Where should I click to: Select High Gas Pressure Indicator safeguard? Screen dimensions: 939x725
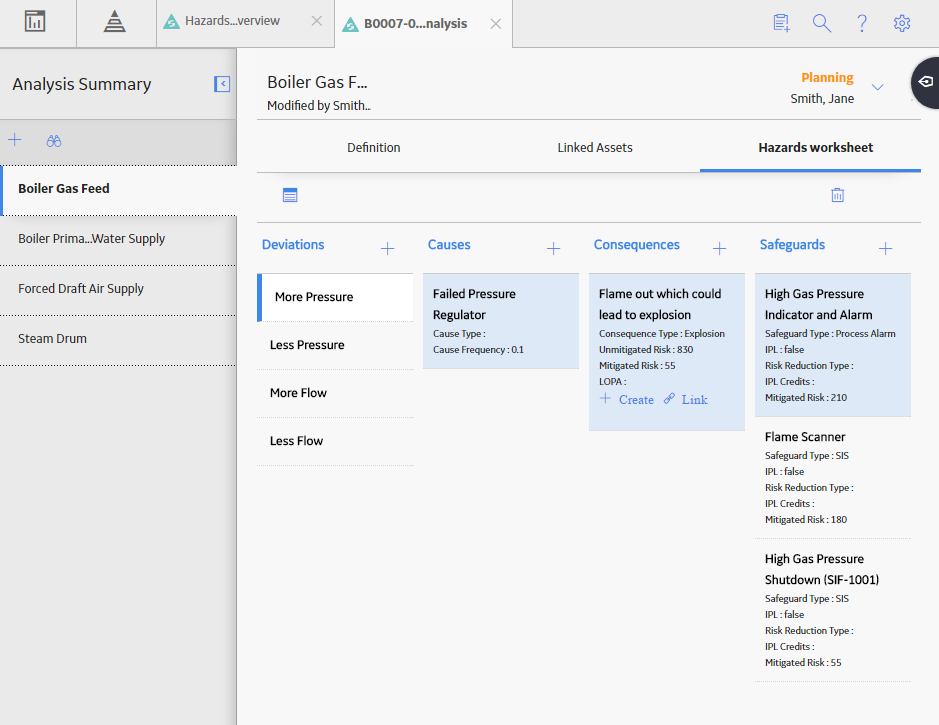tap(833, 345)
